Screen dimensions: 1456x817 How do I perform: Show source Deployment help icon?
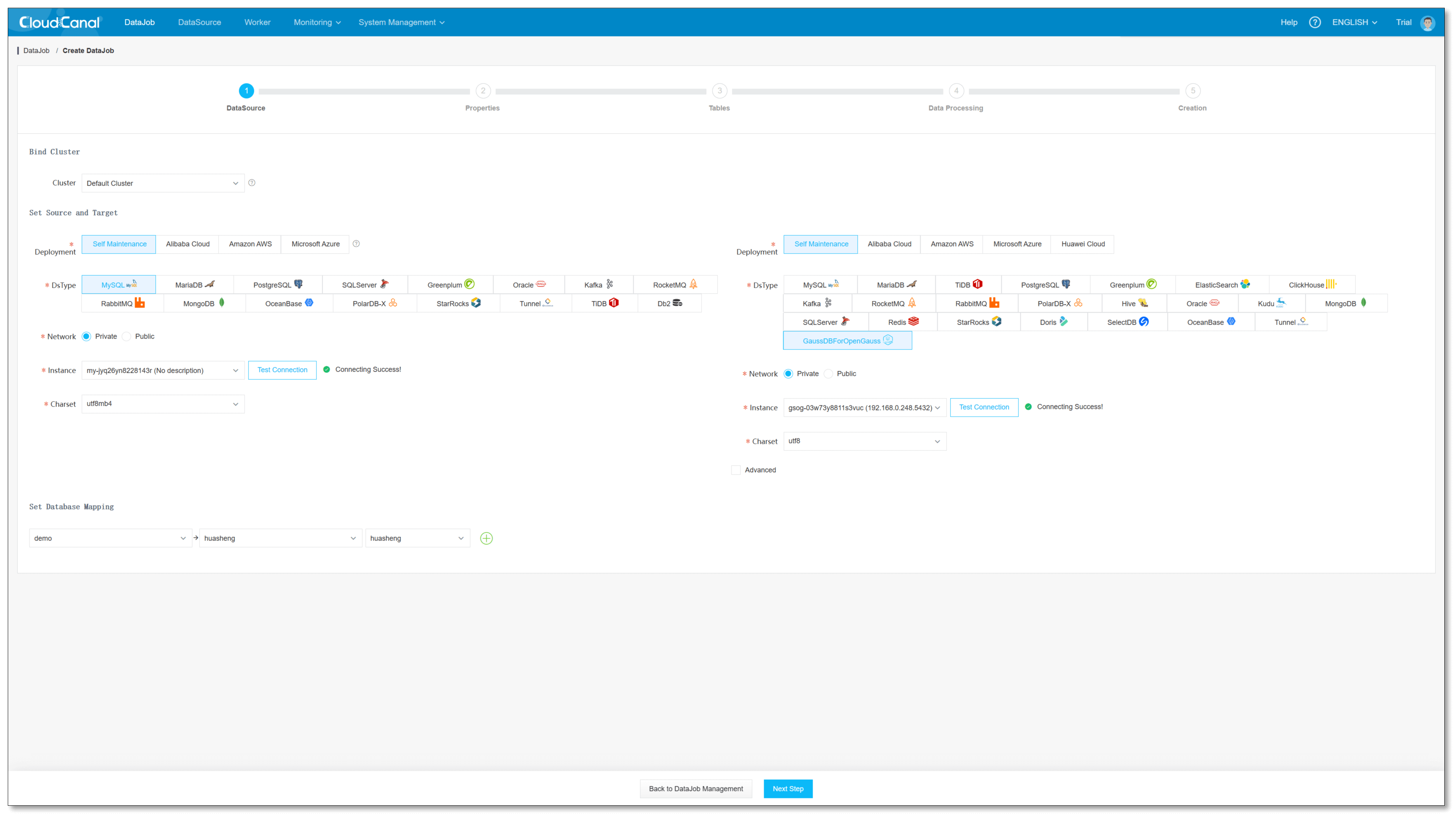(356, 244)
